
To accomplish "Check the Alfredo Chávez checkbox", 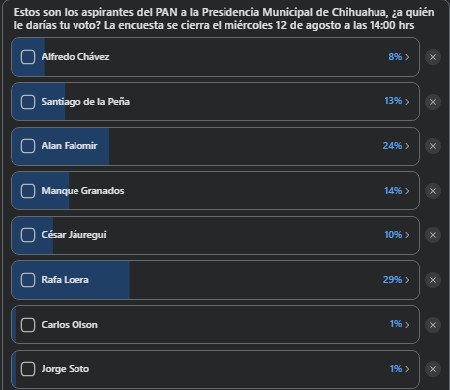I will click(x=28, y=57).
